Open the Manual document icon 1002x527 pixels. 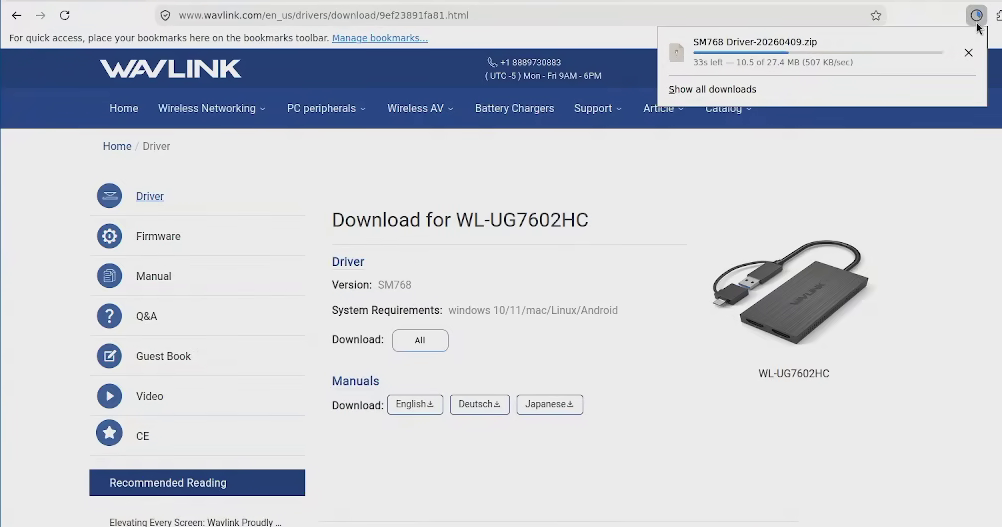pyautogui.click(x=109, y=276)
